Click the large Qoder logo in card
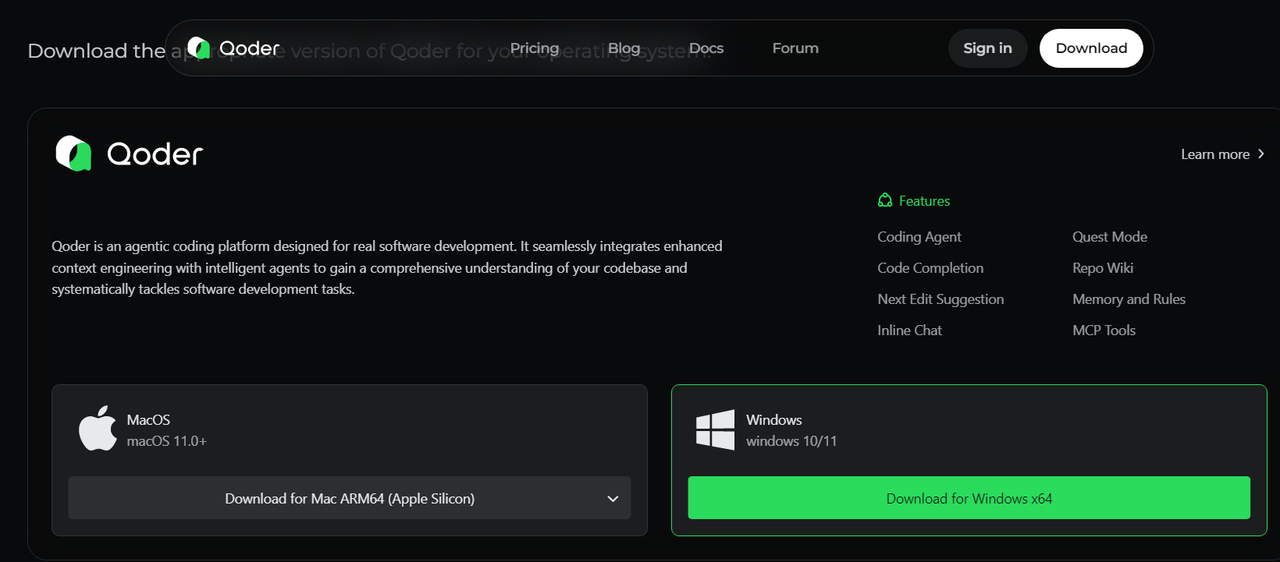The height and width of the screenshot is (562, 1280). pos(129,154)
